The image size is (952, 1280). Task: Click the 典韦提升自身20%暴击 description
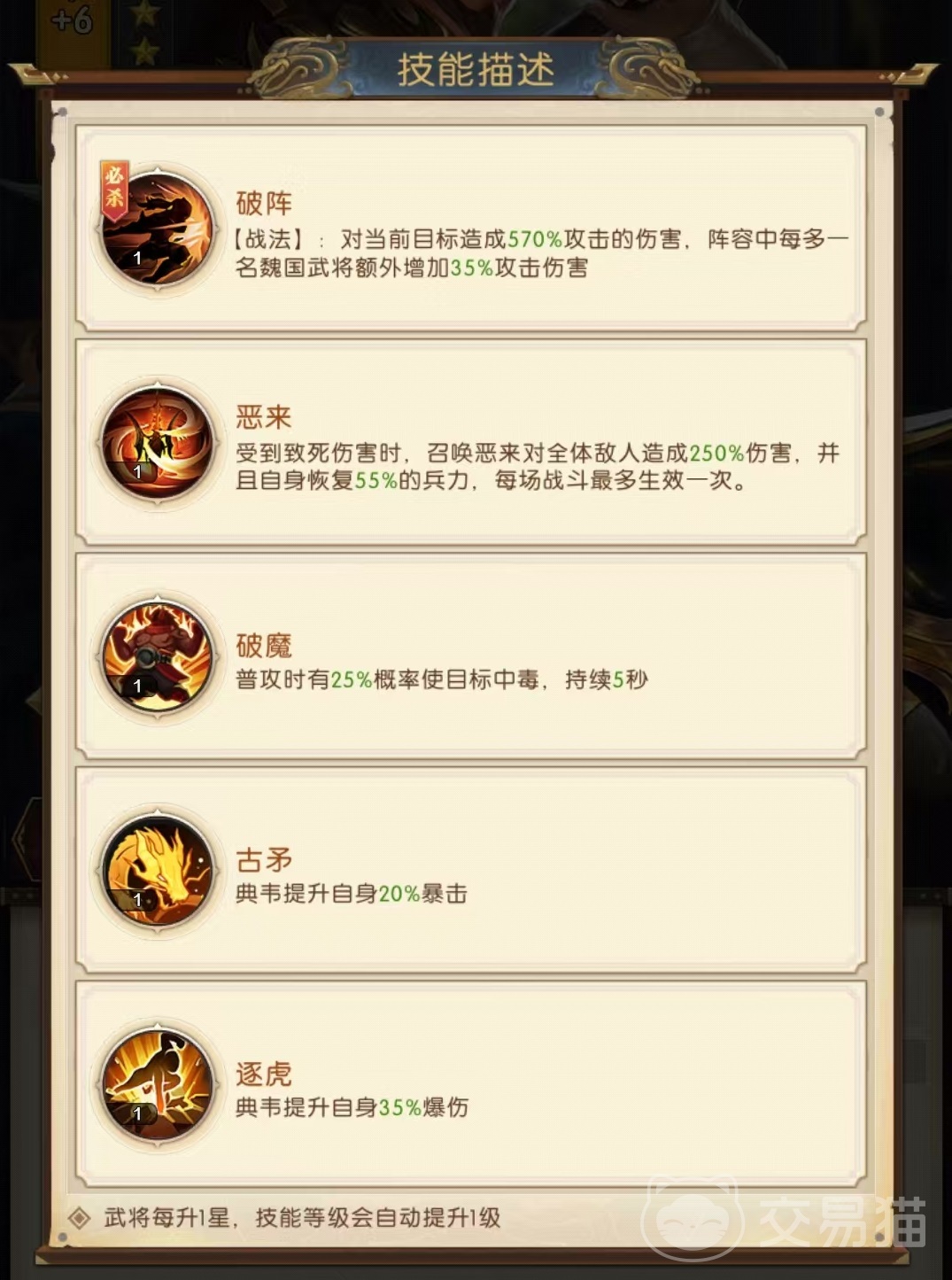(352, 894)
